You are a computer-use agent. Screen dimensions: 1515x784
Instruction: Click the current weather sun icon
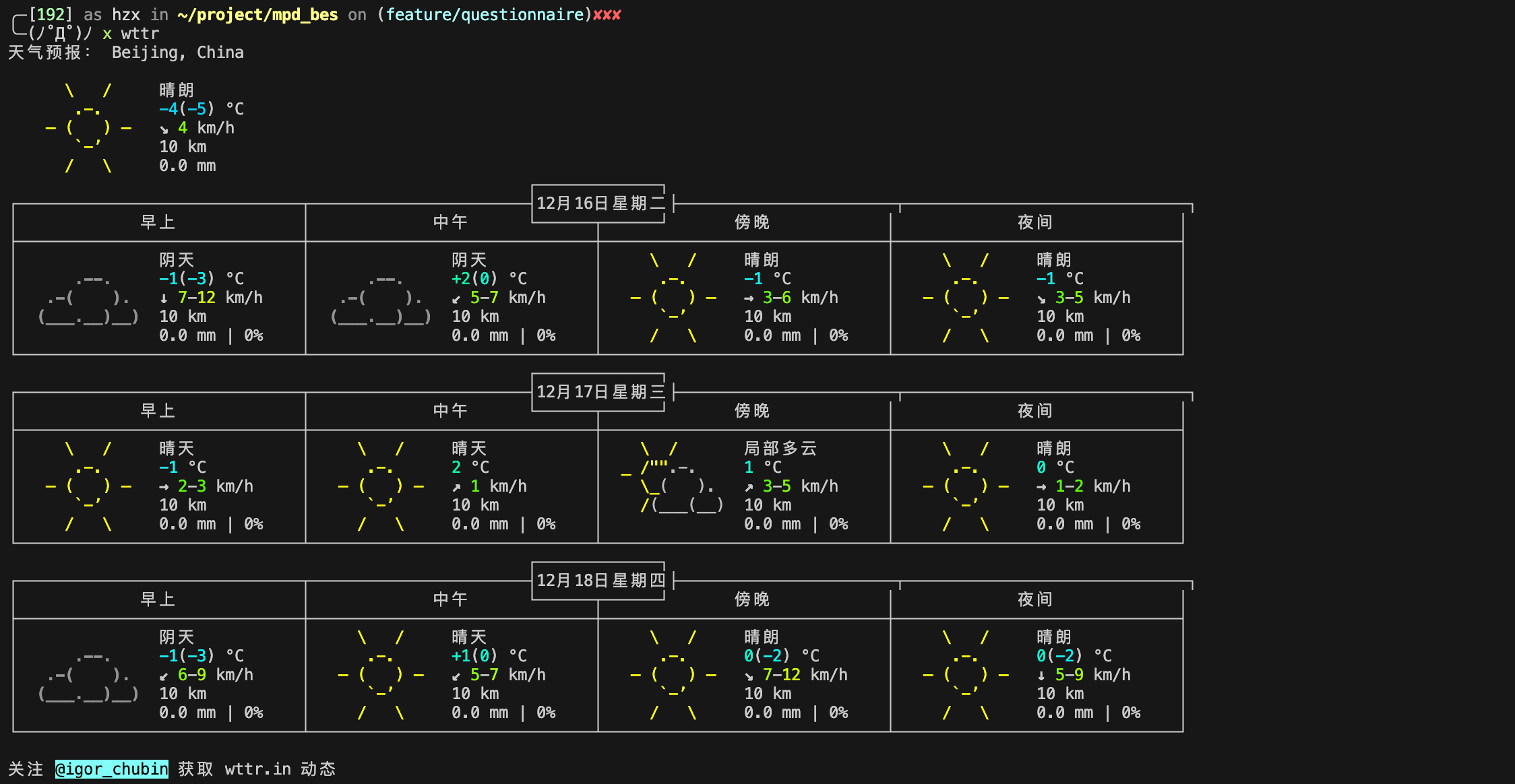coord(88,128)
